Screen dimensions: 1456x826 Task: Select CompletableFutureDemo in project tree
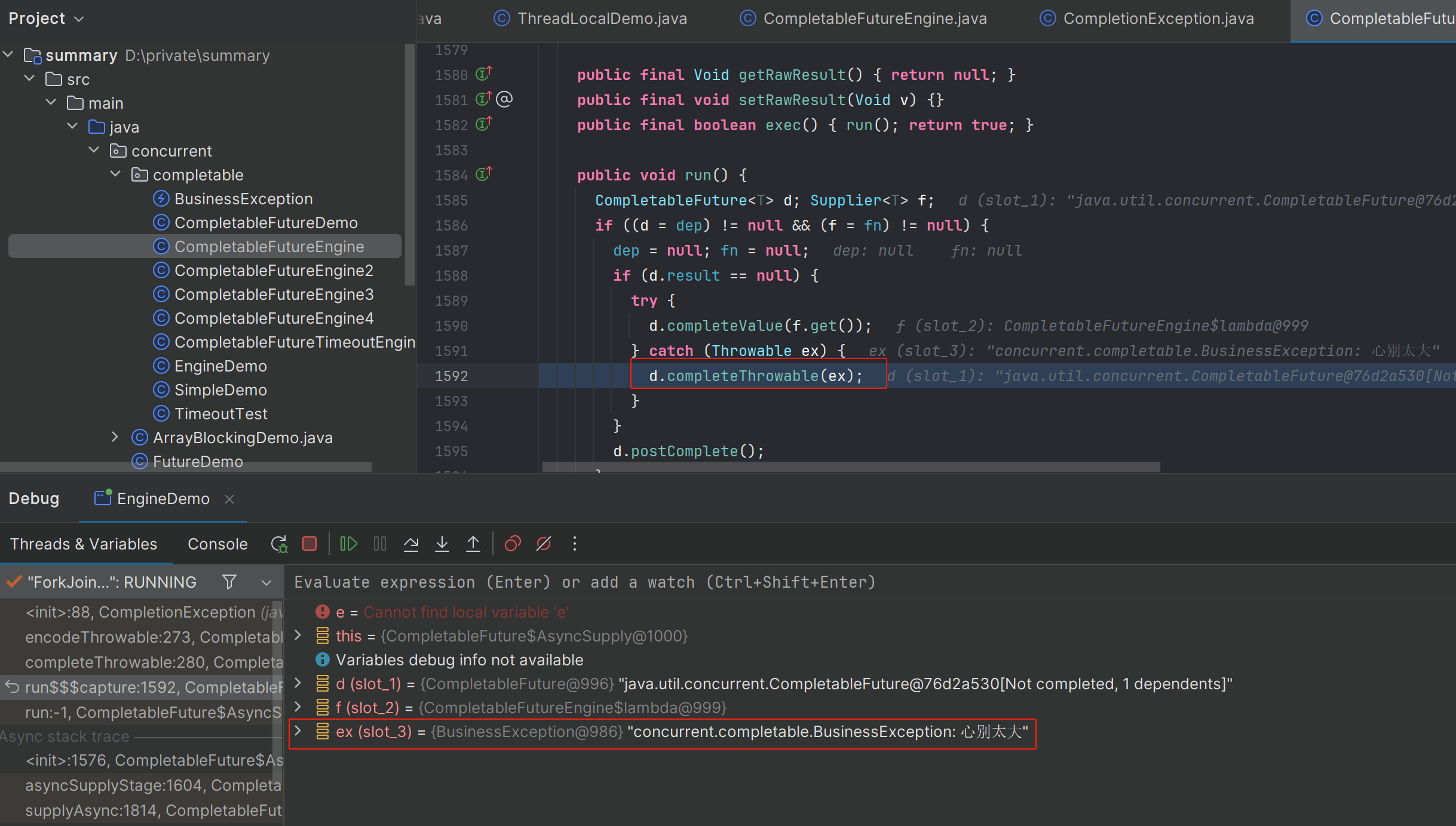266,223
